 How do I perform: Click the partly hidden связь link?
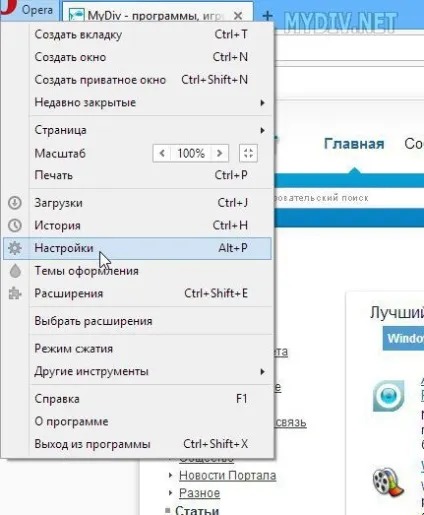point(291,422)
